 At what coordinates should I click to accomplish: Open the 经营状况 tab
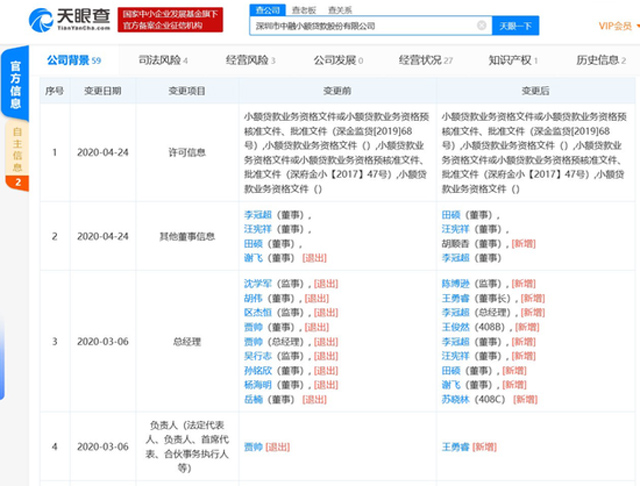coord(426,60)
